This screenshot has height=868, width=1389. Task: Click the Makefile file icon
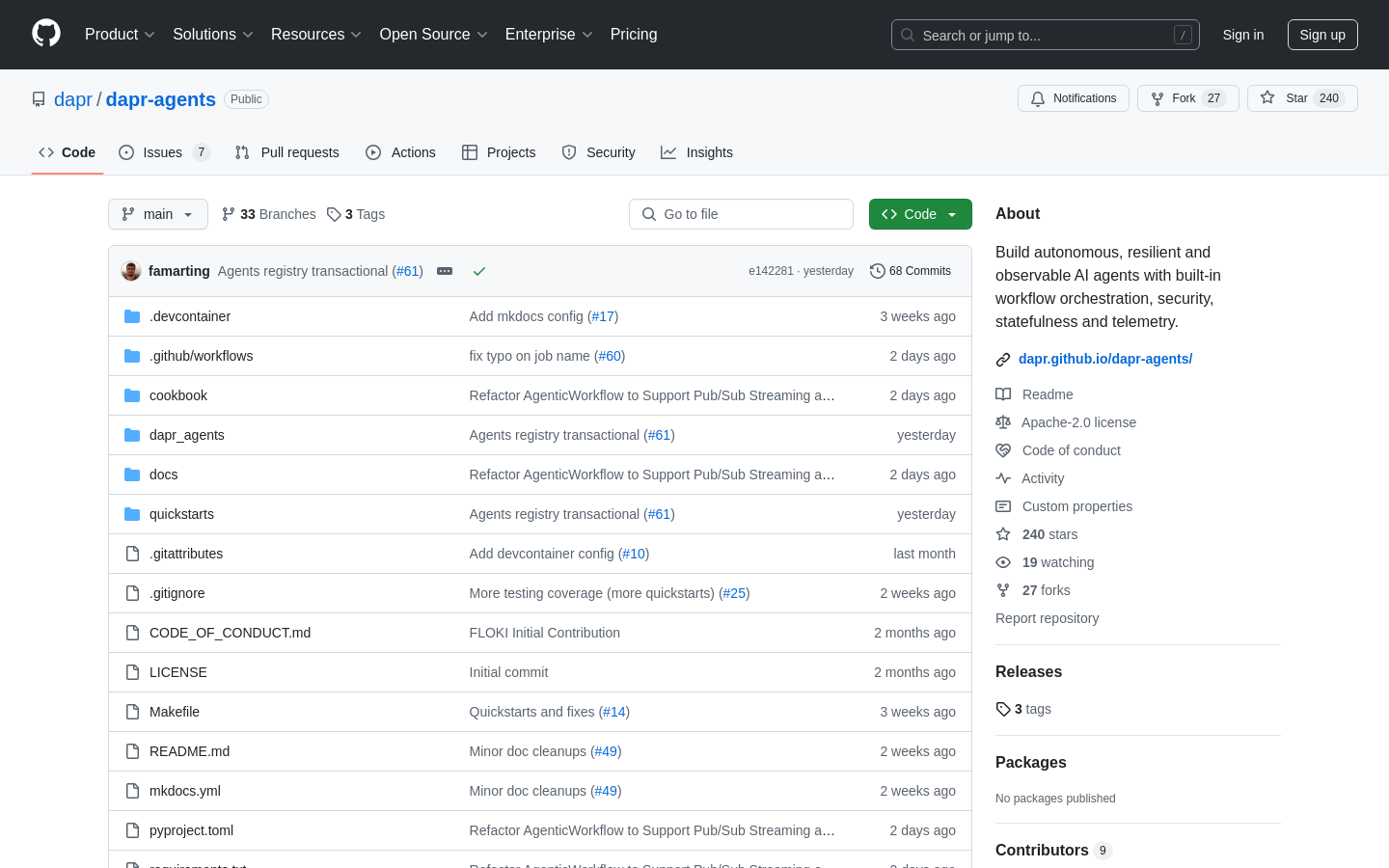pyautogui.click(x=132, y=712)
